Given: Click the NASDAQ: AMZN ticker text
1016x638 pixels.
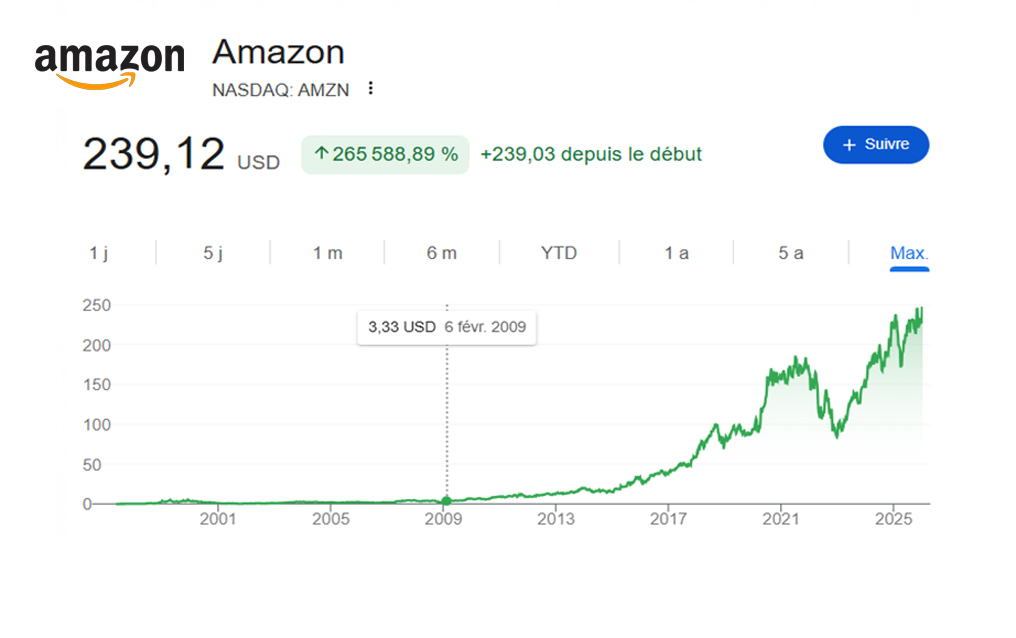Looking at the screenshot, I should point(280,89).
